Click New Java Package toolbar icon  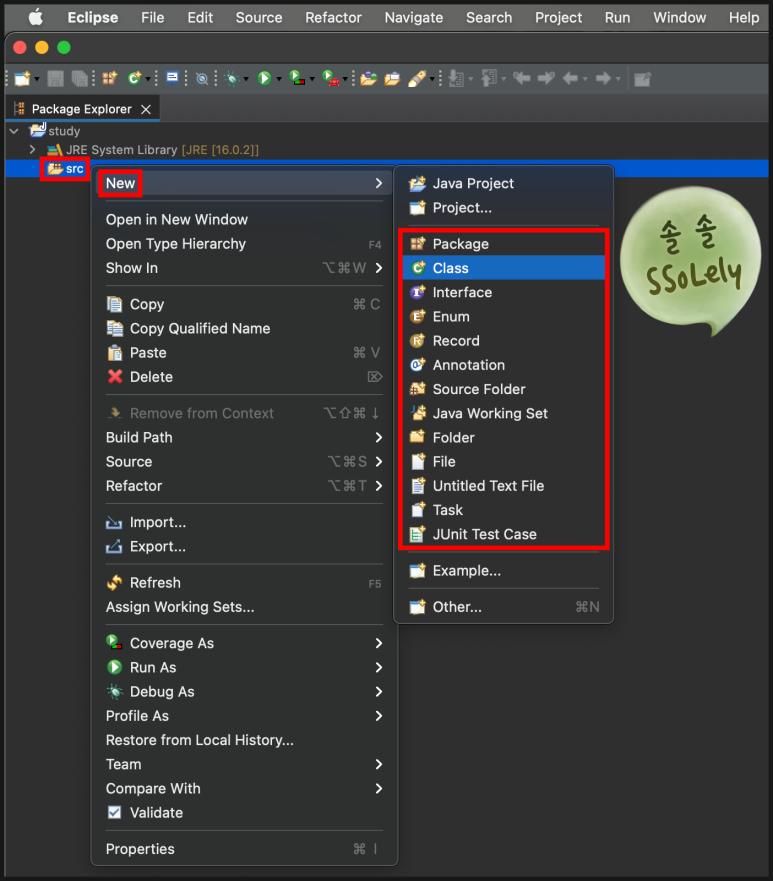click(x=110, y=79)
